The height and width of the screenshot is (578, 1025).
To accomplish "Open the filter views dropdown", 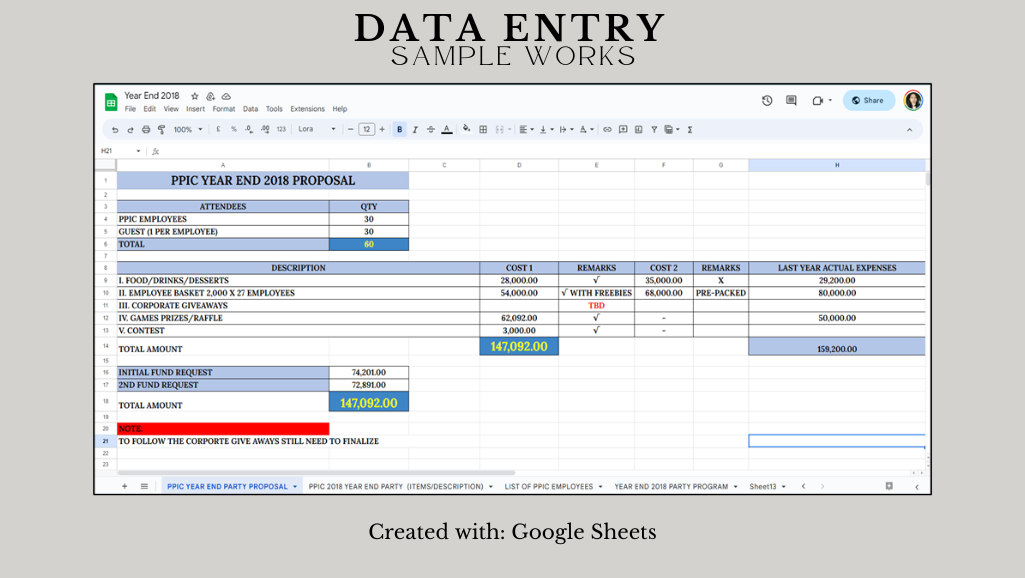I will point(671,129).
